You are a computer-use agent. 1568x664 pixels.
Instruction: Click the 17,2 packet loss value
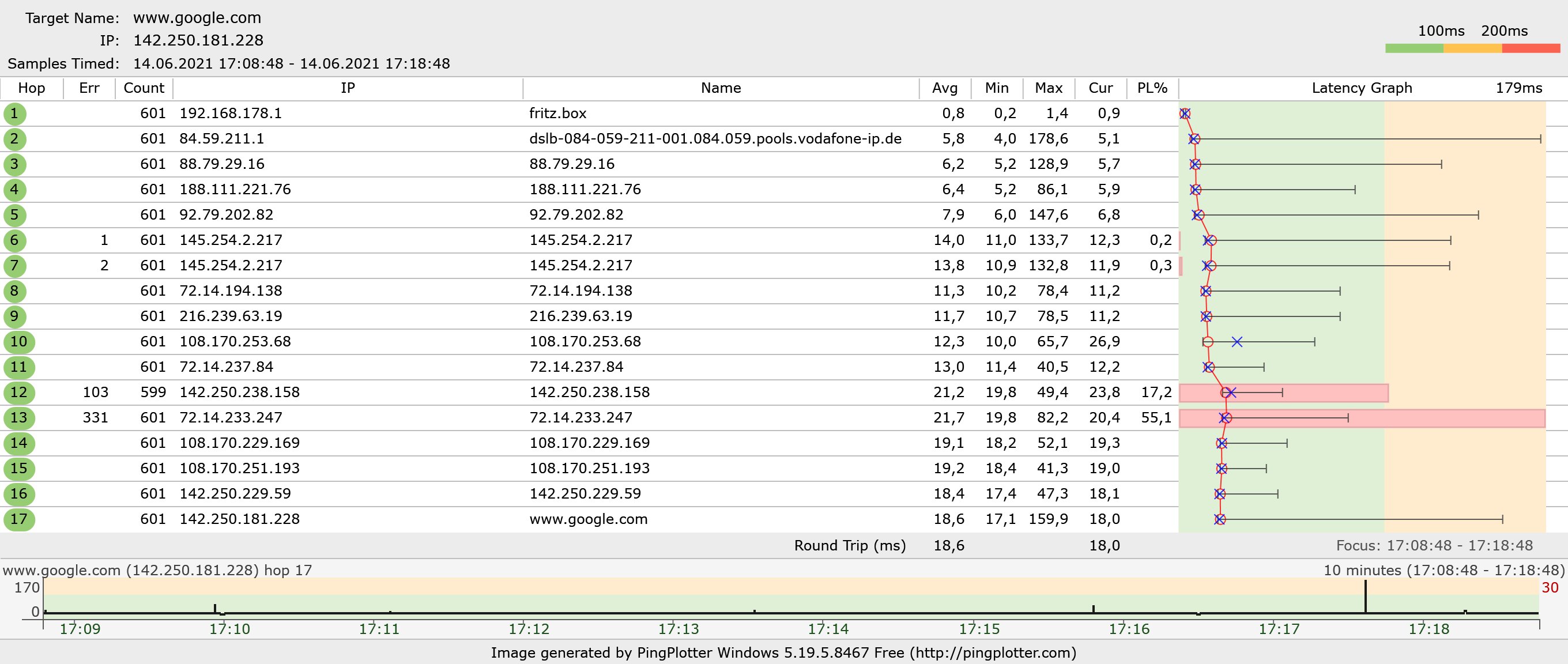1156,393
